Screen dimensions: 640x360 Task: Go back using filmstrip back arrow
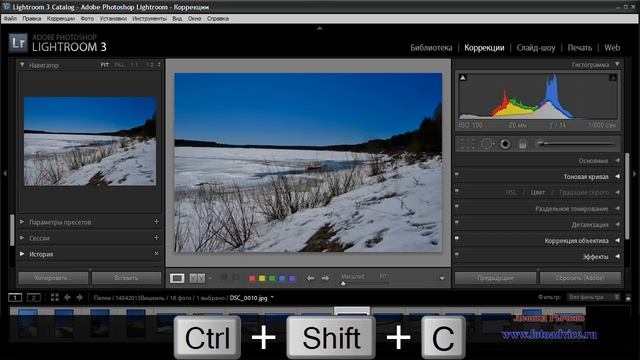point(67,298)
